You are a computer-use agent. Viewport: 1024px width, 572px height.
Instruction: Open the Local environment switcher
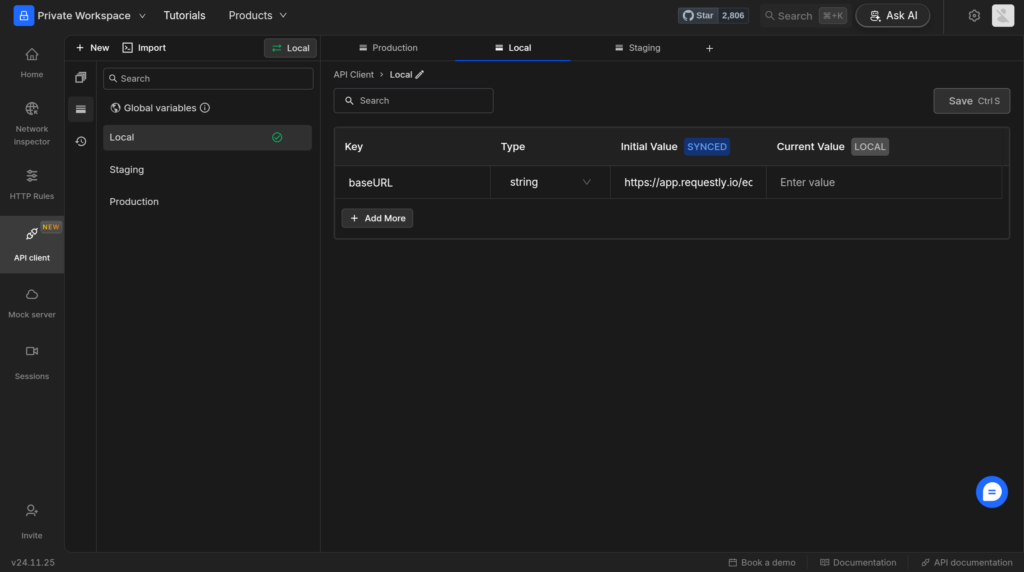291,48
